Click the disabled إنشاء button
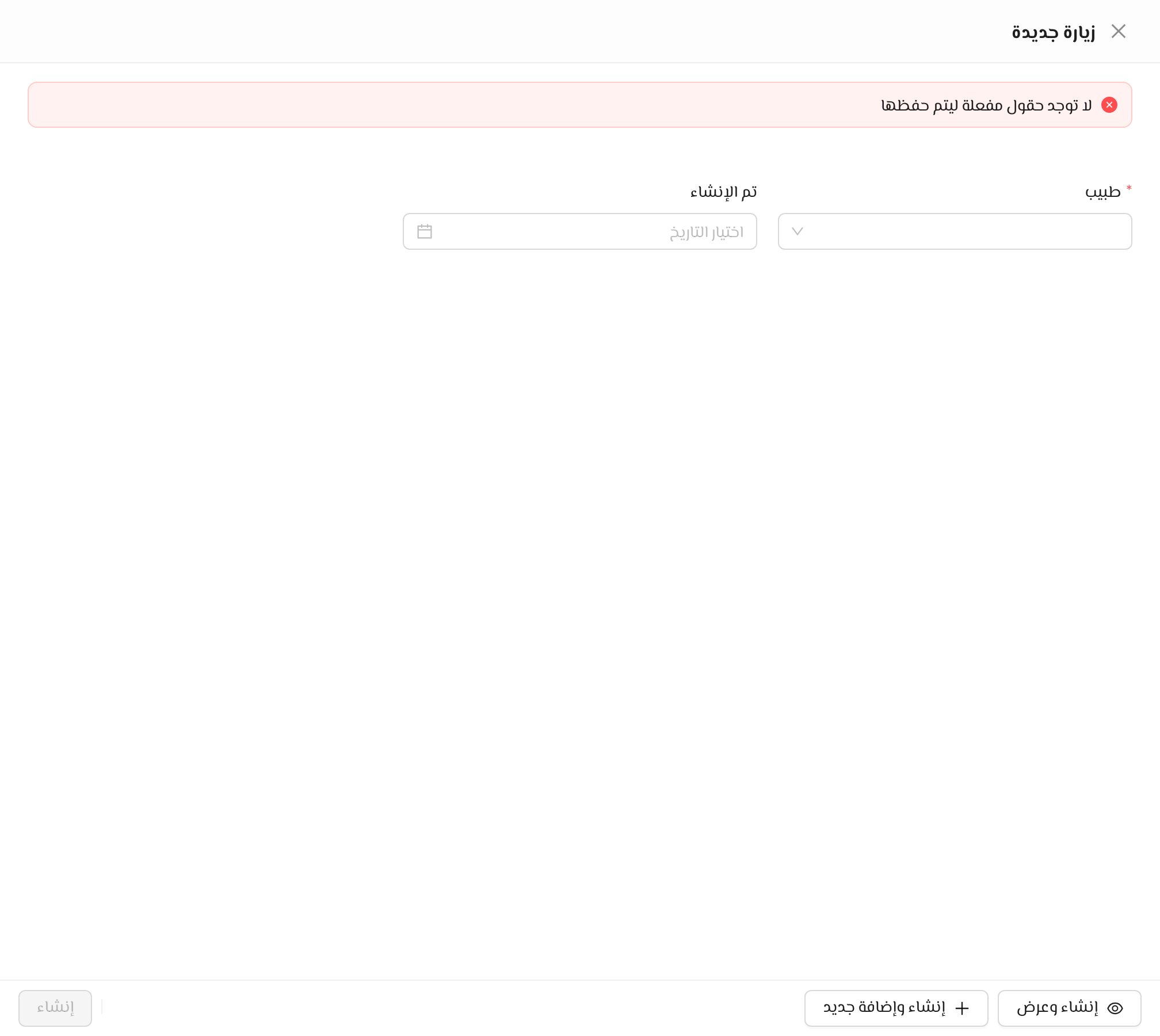The width and height of the screenshot is (1160, 1036). [55, 1008]
